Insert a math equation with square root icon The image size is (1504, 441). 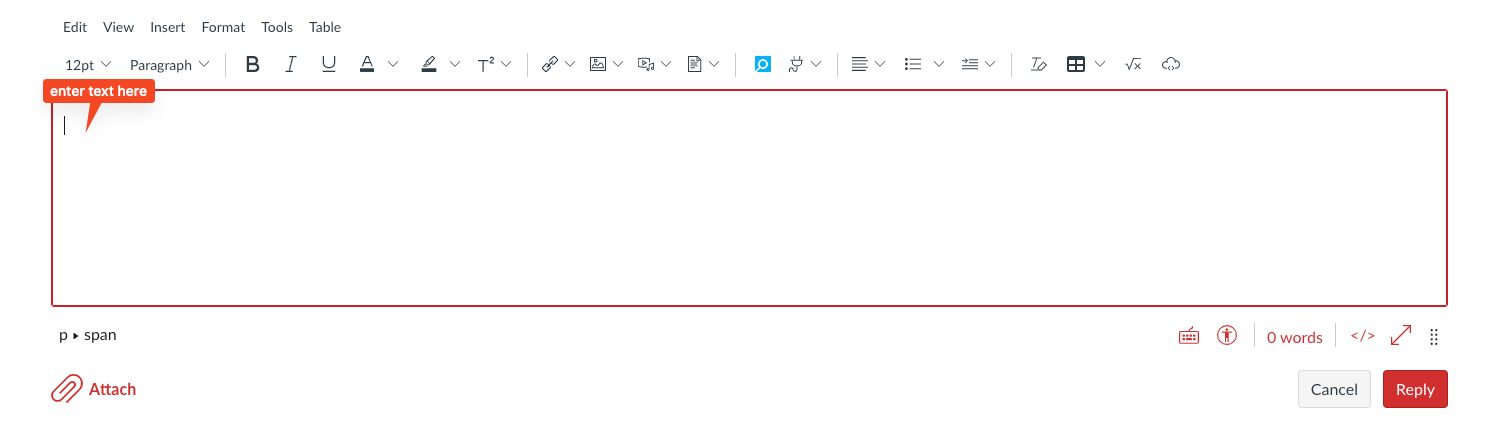1133,65
